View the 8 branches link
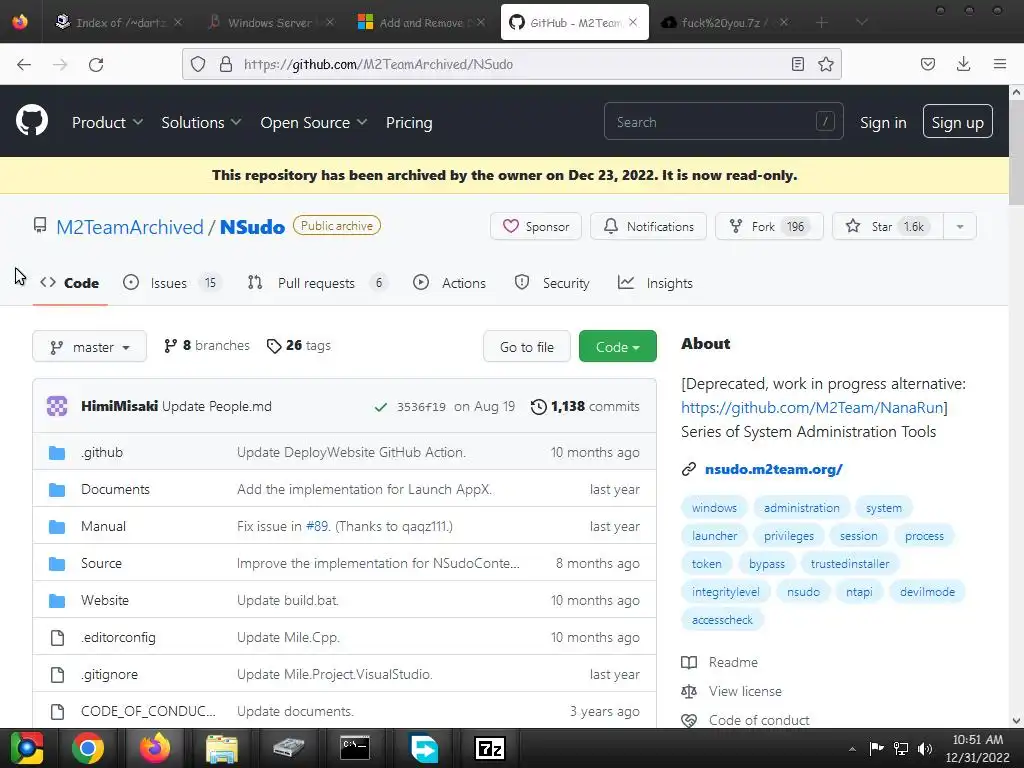The height and width of the screenshot is (768, 1024). (x=206, y=345)
